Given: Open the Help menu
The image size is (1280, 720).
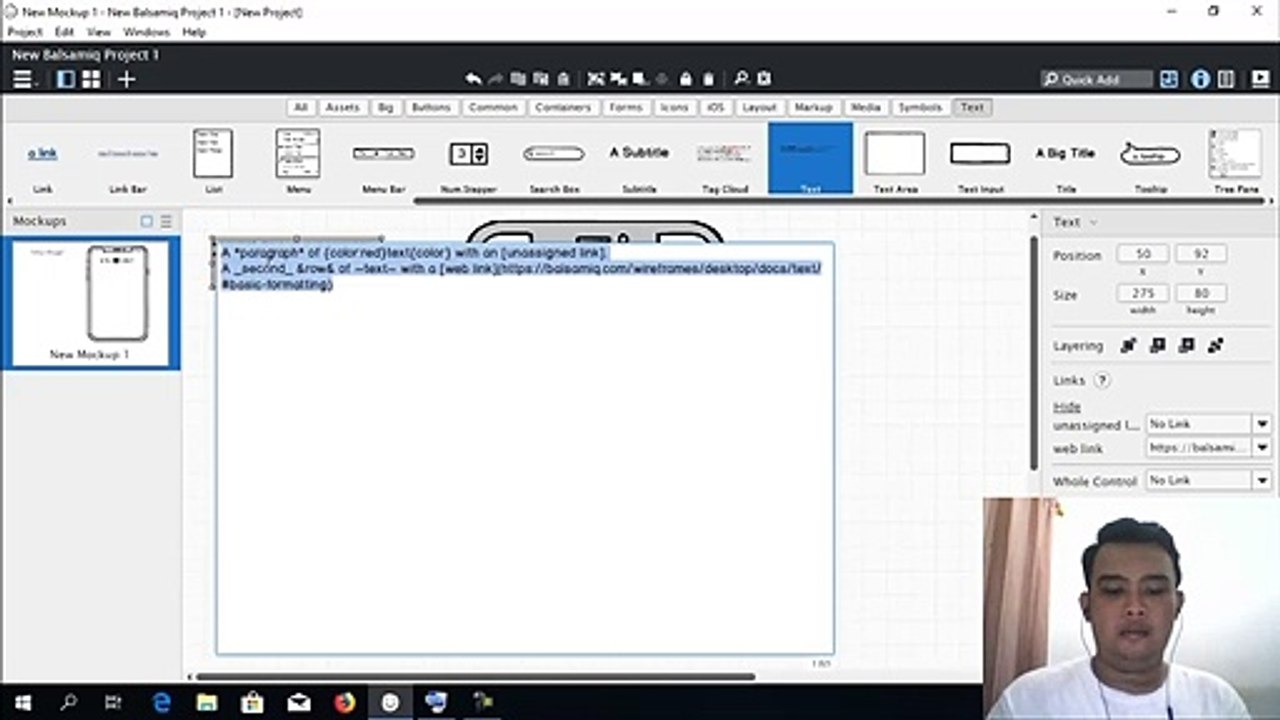Looking at the screenshot, I should pos(194,32).
